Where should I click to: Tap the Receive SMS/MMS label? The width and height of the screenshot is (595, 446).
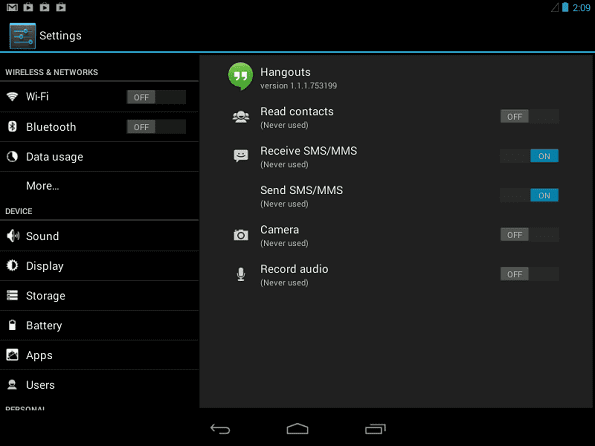pyautogui.click(x=309, y=151)
